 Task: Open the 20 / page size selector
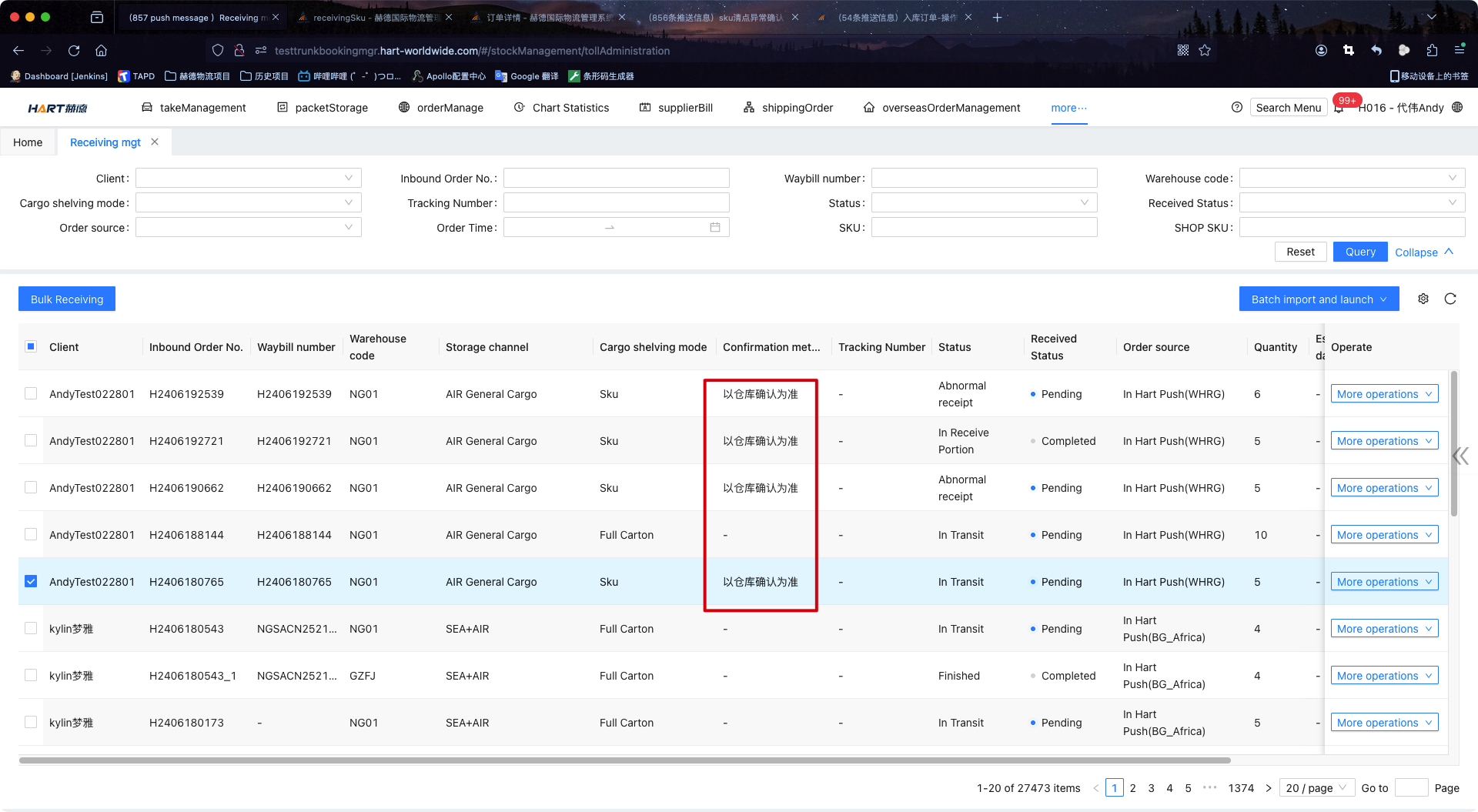(x=1316, y=787)
